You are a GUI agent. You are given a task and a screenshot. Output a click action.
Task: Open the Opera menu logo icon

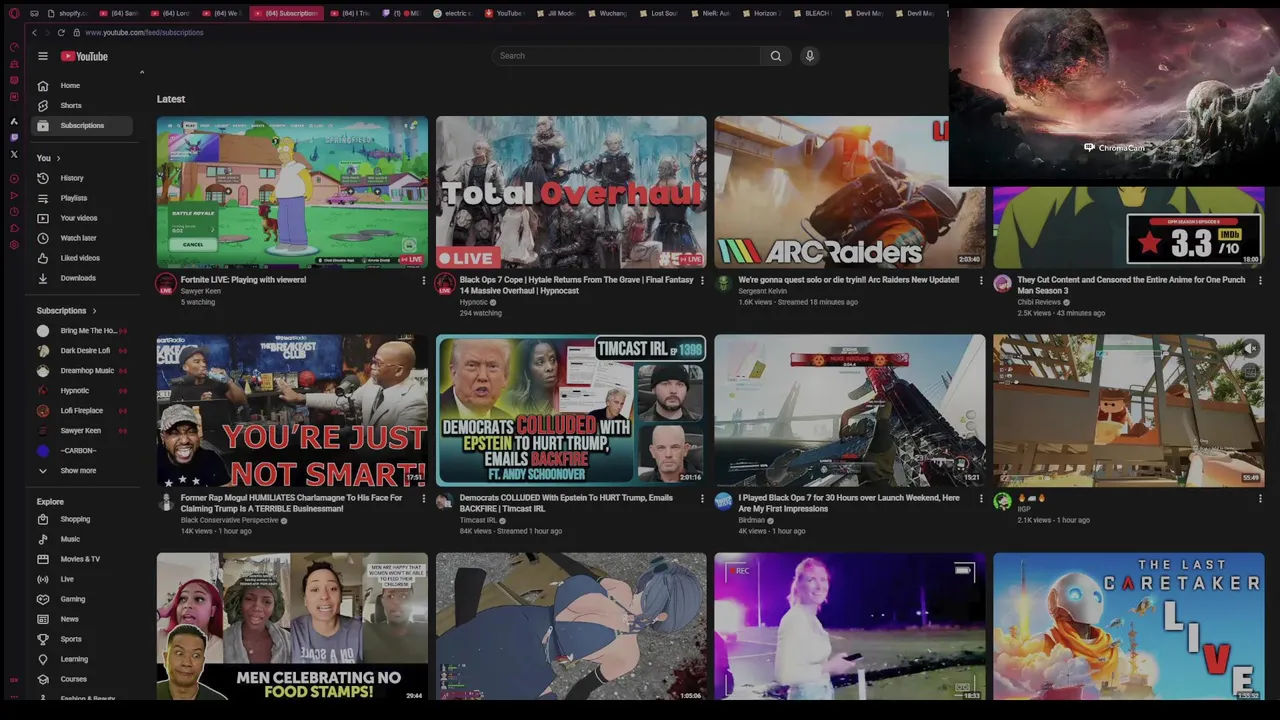point(14,13)
